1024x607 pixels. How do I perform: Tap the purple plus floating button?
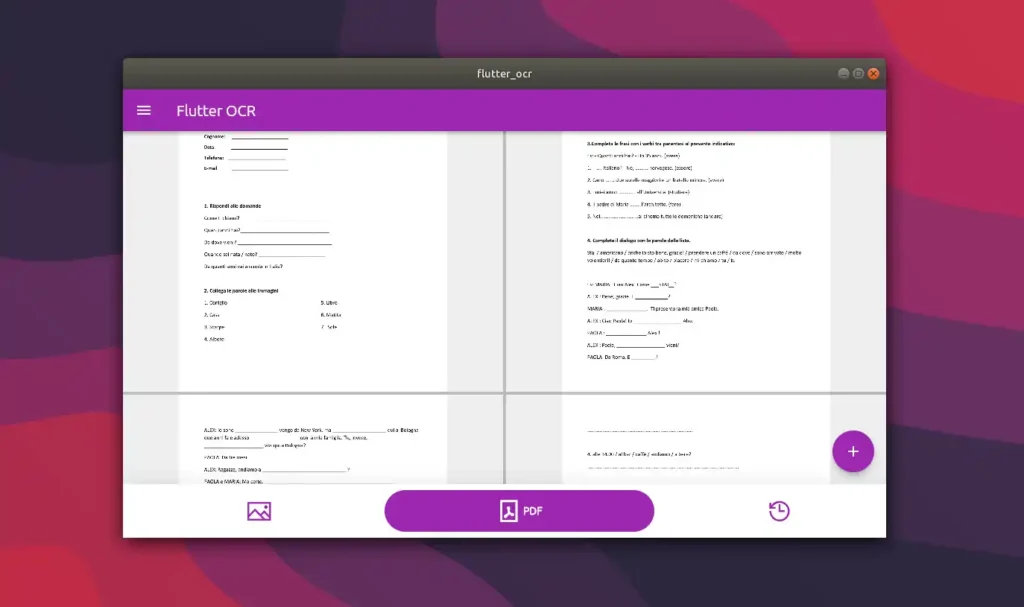click(x=852, y=451)
